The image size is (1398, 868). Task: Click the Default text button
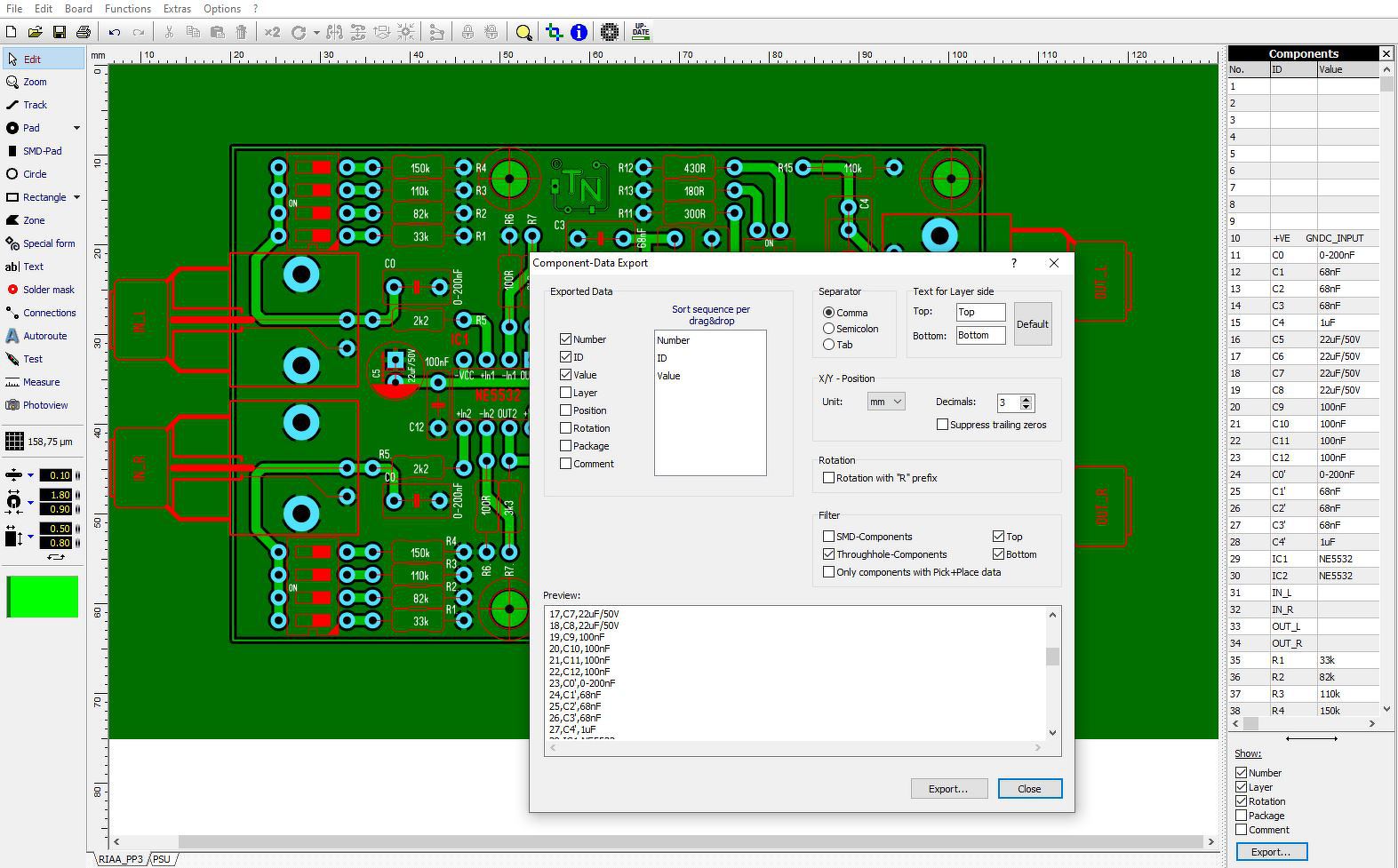coord(1033,324)
